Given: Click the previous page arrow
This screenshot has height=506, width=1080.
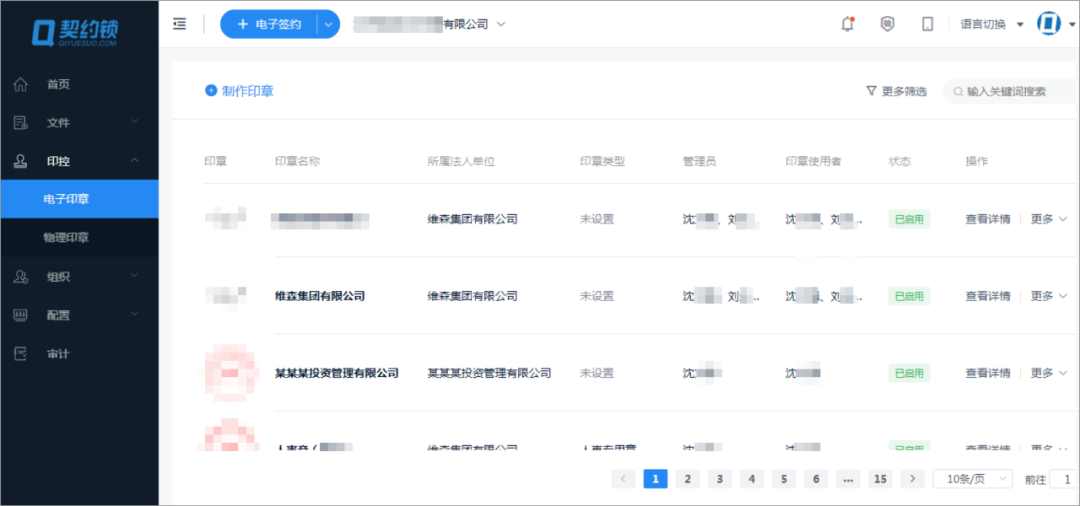Looking at the screenshot, I should tap(623, 478).
